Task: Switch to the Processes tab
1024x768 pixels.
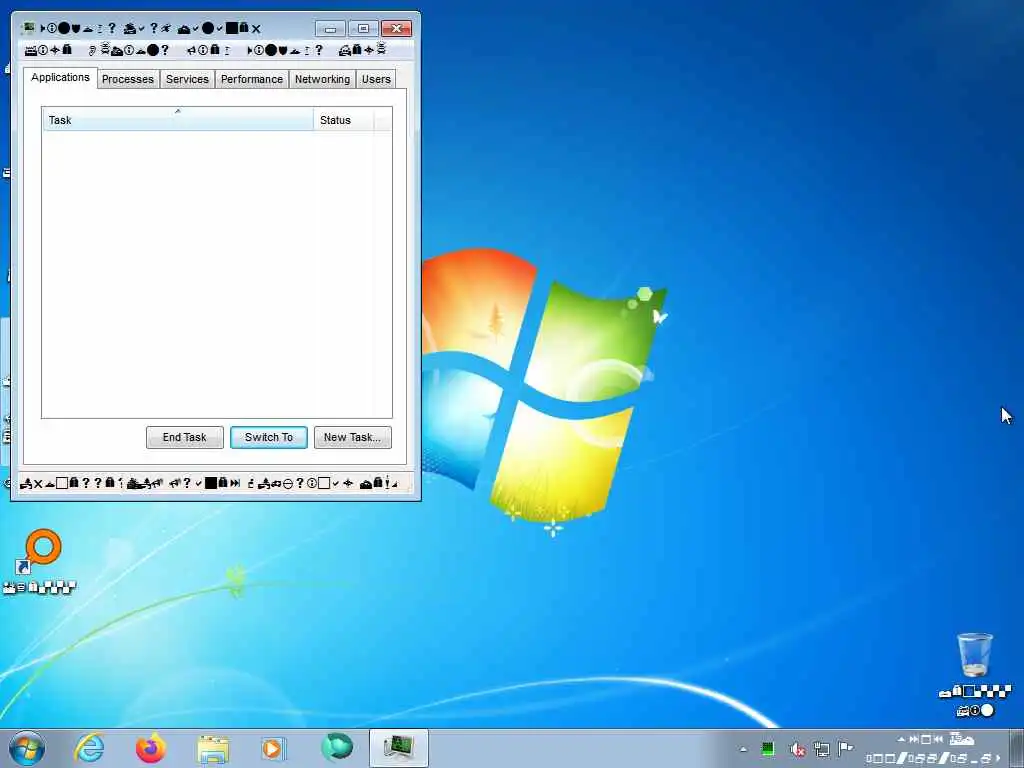Action: 128,79
